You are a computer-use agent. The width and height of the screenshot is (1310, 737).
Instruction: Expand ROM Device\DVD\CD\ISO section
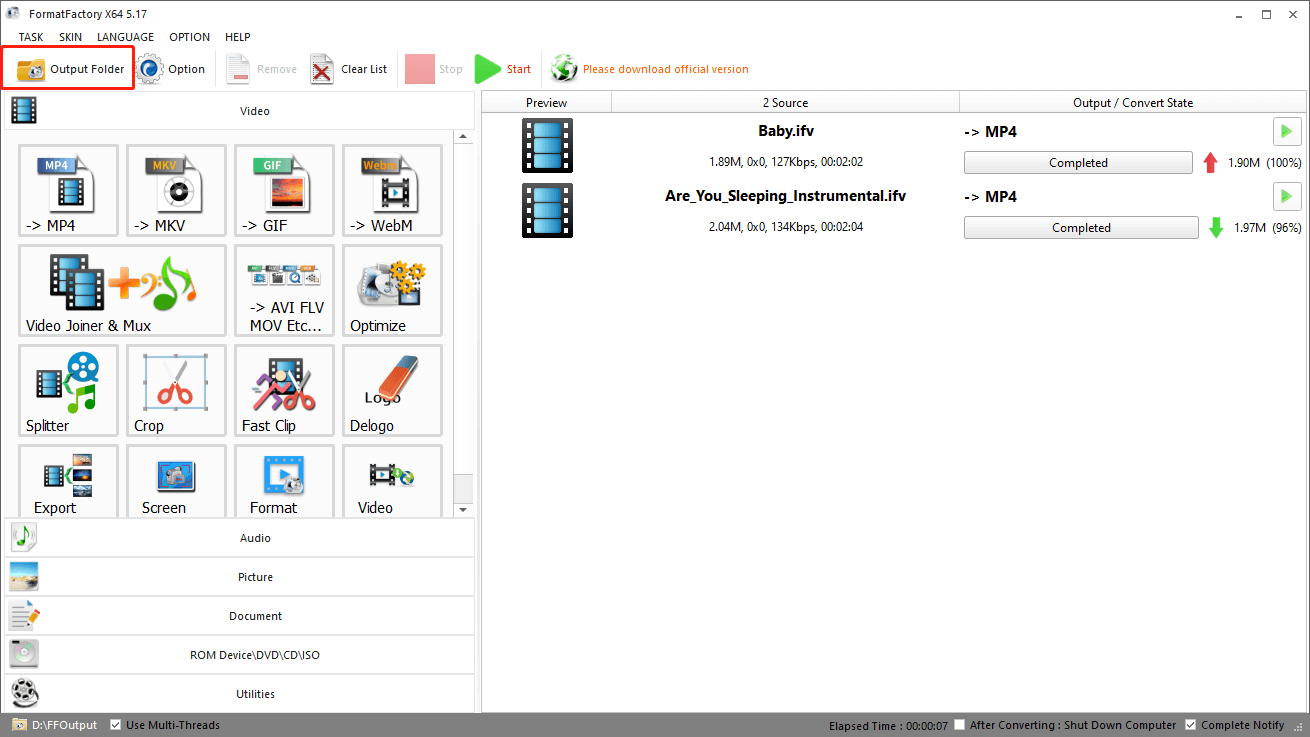[239, 655]
